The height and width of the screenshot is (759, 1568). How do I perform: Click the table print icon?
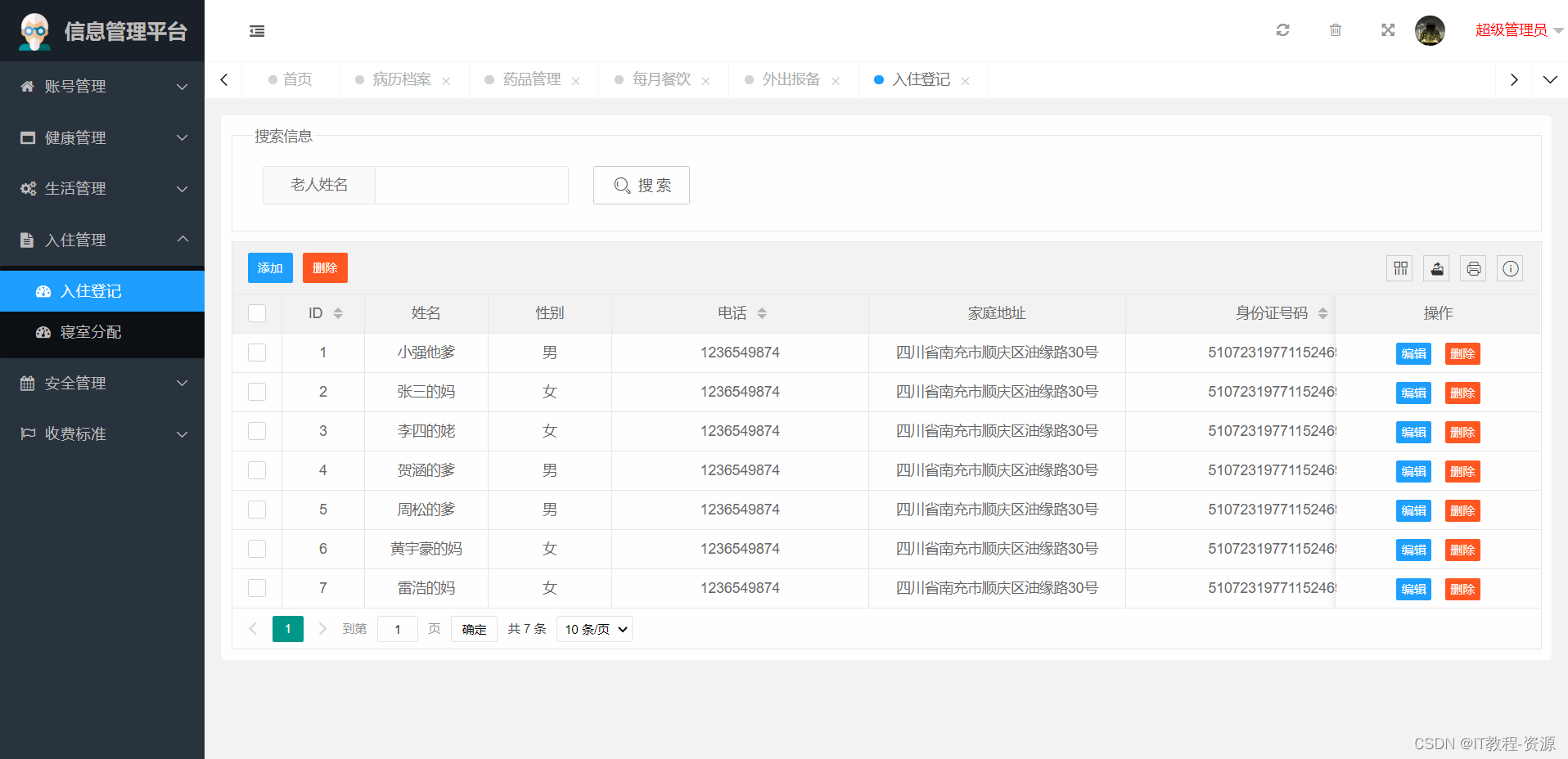pyautogui.click(x=1474, y=268)
